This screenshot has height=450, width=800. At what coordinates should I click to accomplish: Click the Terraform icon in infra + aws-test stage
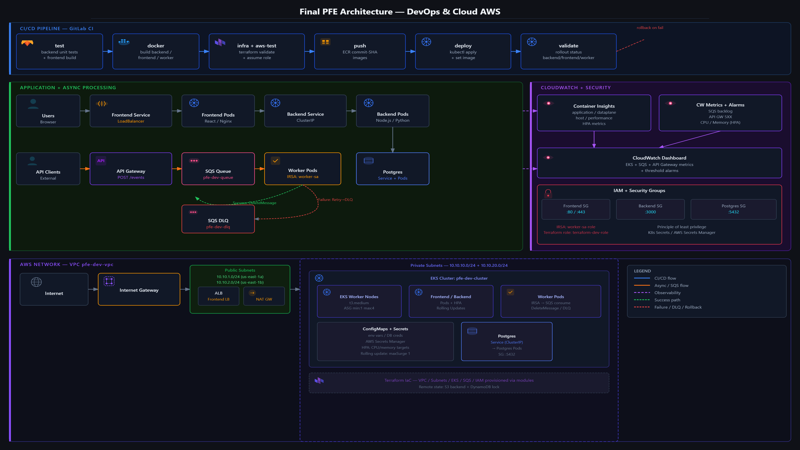[x=220, y=42]
